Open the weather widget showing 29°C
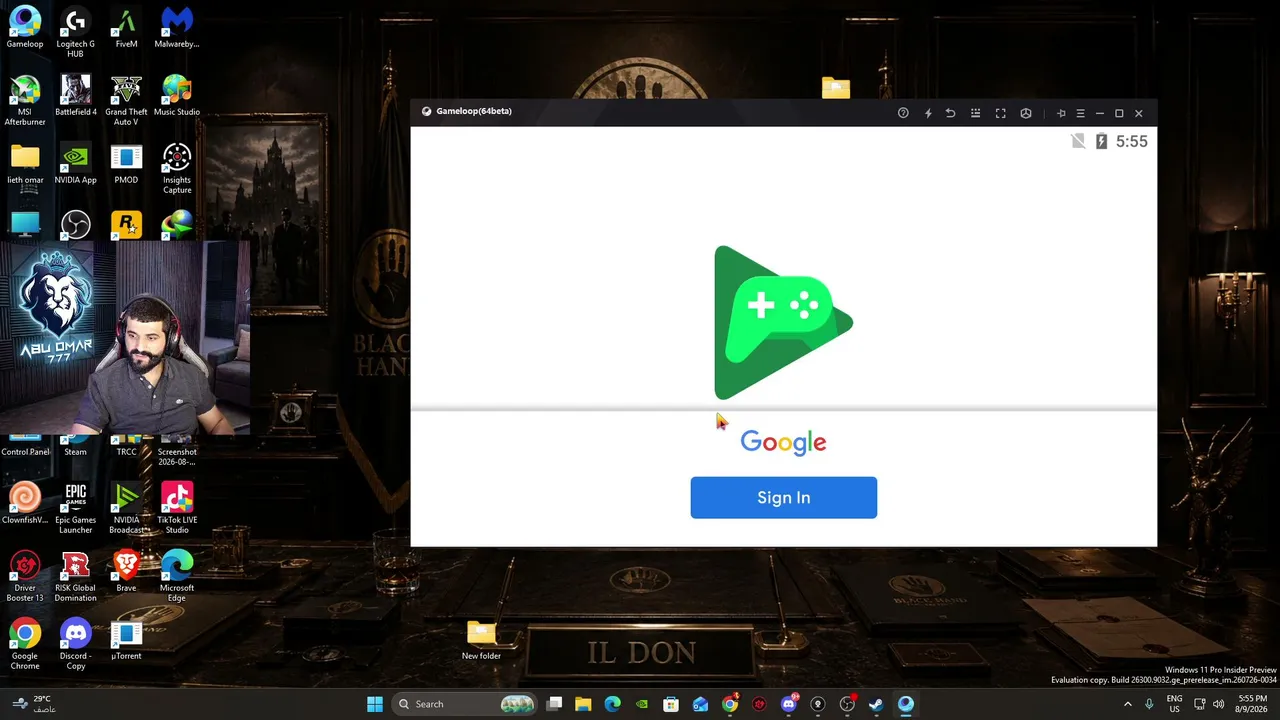The height and width of the screenshot is (720, 1280). [x=34, y=704]
